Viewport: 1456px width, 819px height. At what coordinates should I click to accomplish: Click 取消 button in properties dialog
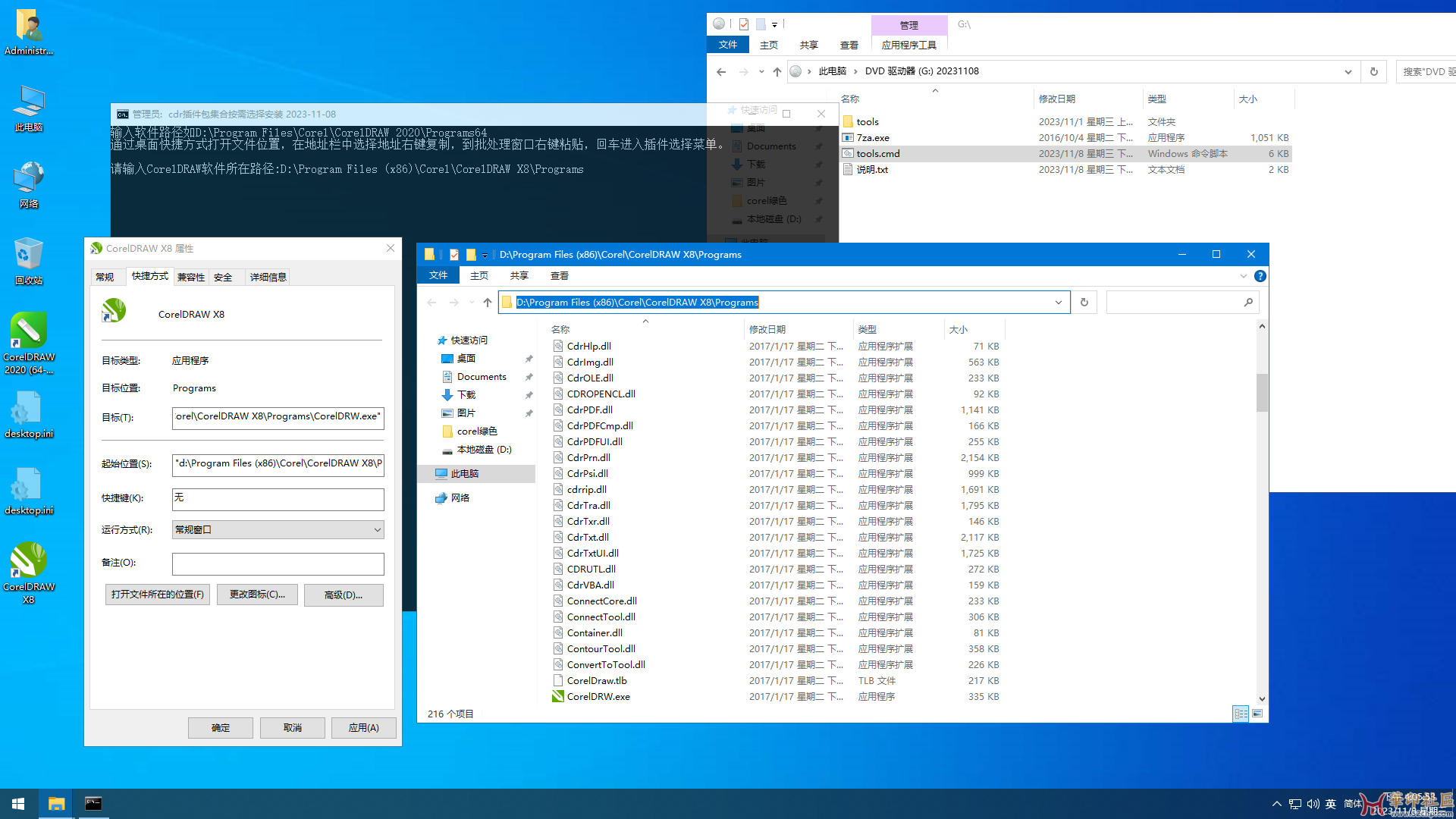pos(293,728)
